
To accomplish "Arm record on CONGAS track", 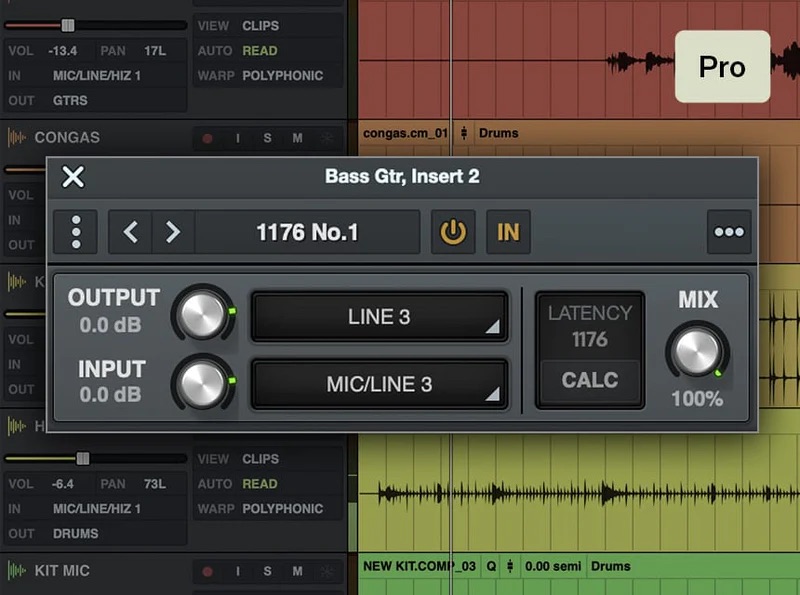I will (x=207, y=138).
